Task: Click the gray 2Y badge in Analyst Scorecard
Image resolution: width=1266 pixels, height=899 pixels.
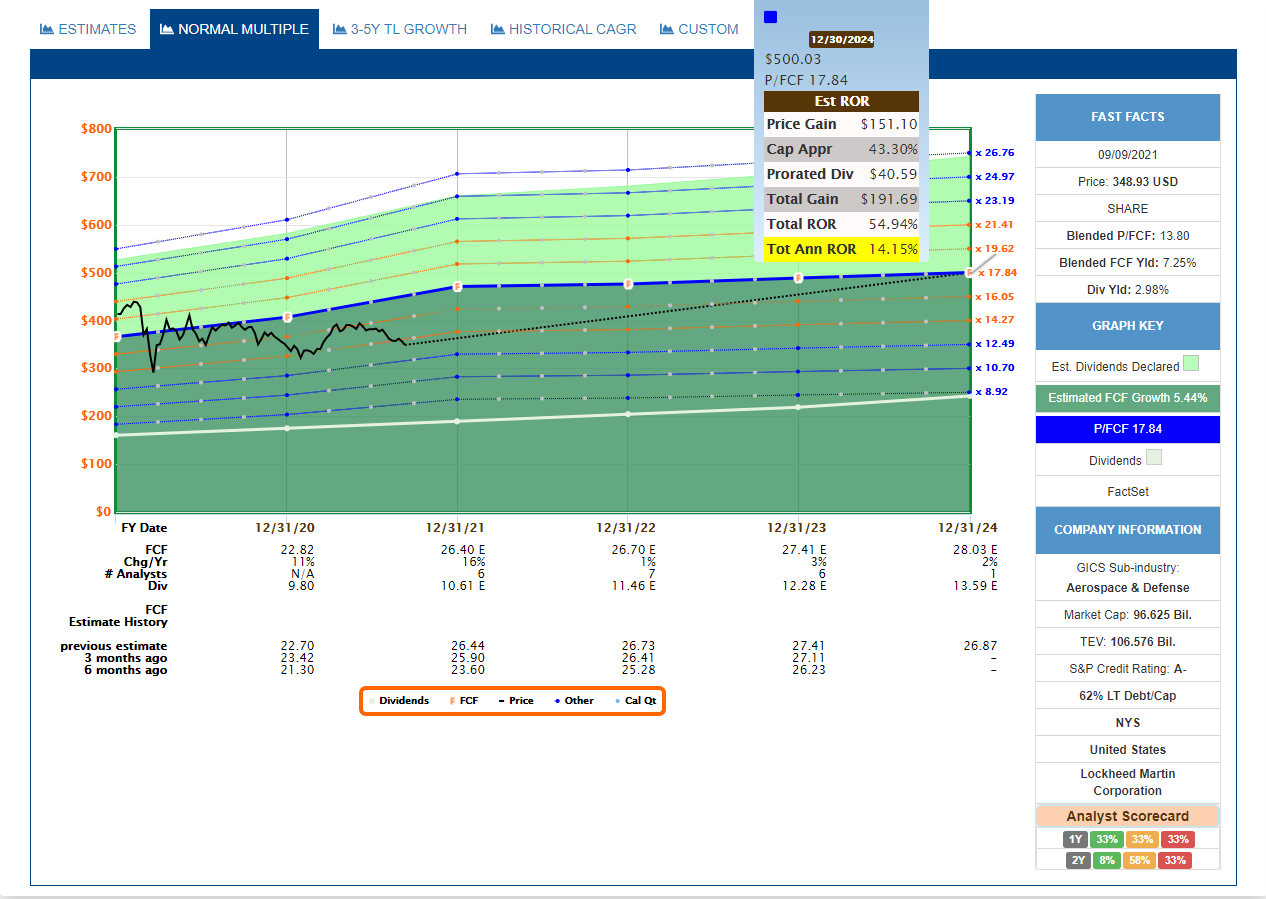Action: [x=1077, y=860]
